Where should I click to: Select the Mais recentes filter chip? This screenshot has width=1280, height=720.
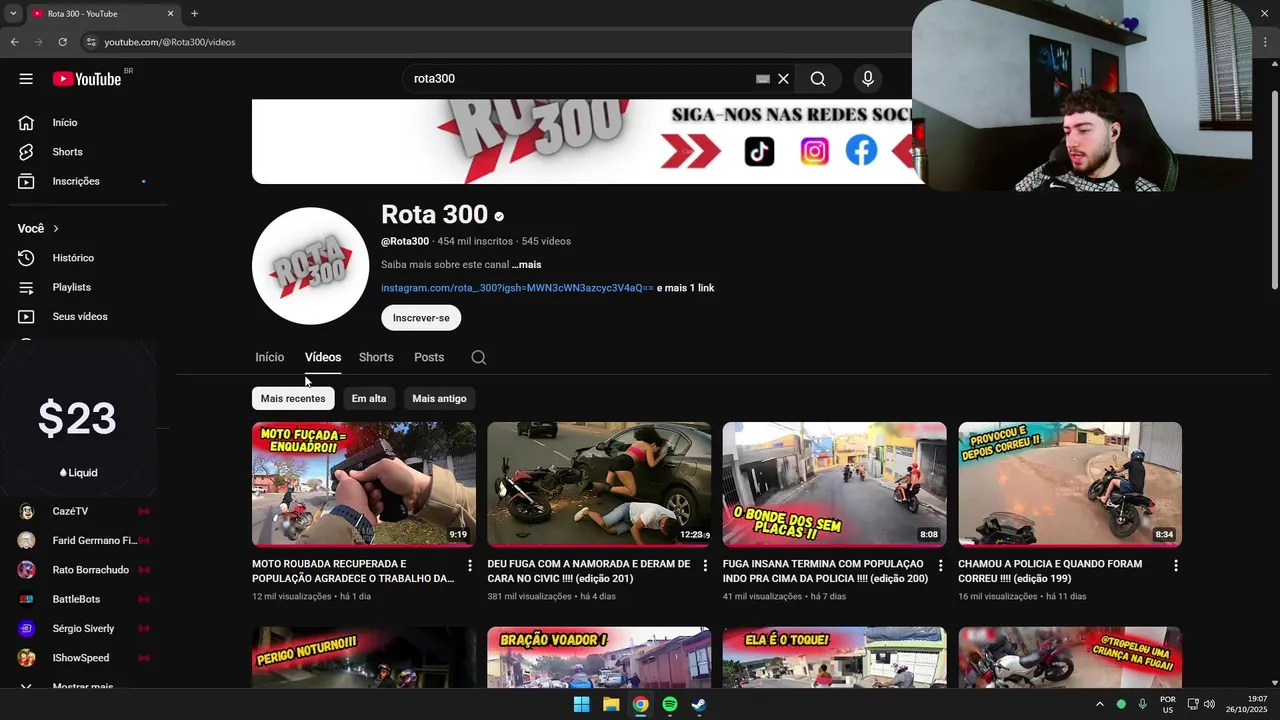tap(293, 399)
